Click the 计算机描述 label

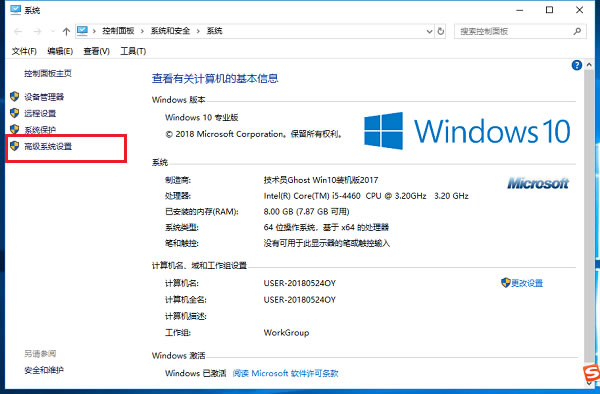(x=186, y=316)
